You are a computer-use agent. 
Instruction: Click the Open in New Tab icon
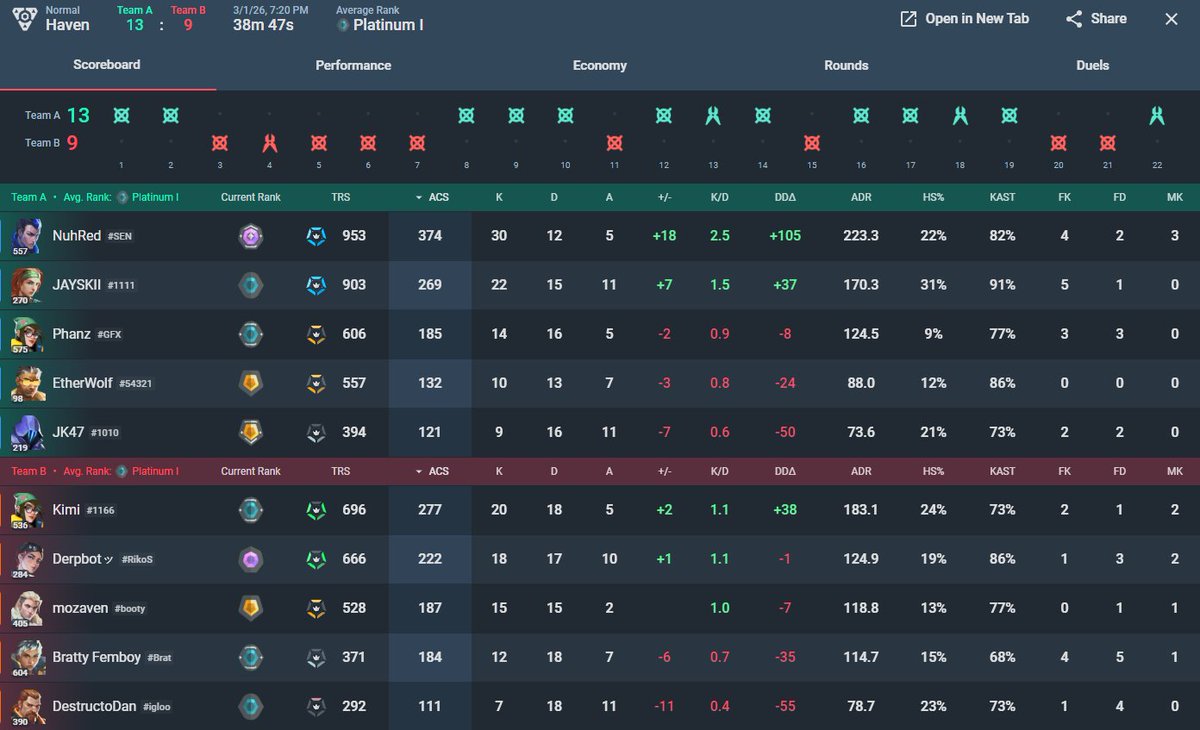(x=908, y=19)
